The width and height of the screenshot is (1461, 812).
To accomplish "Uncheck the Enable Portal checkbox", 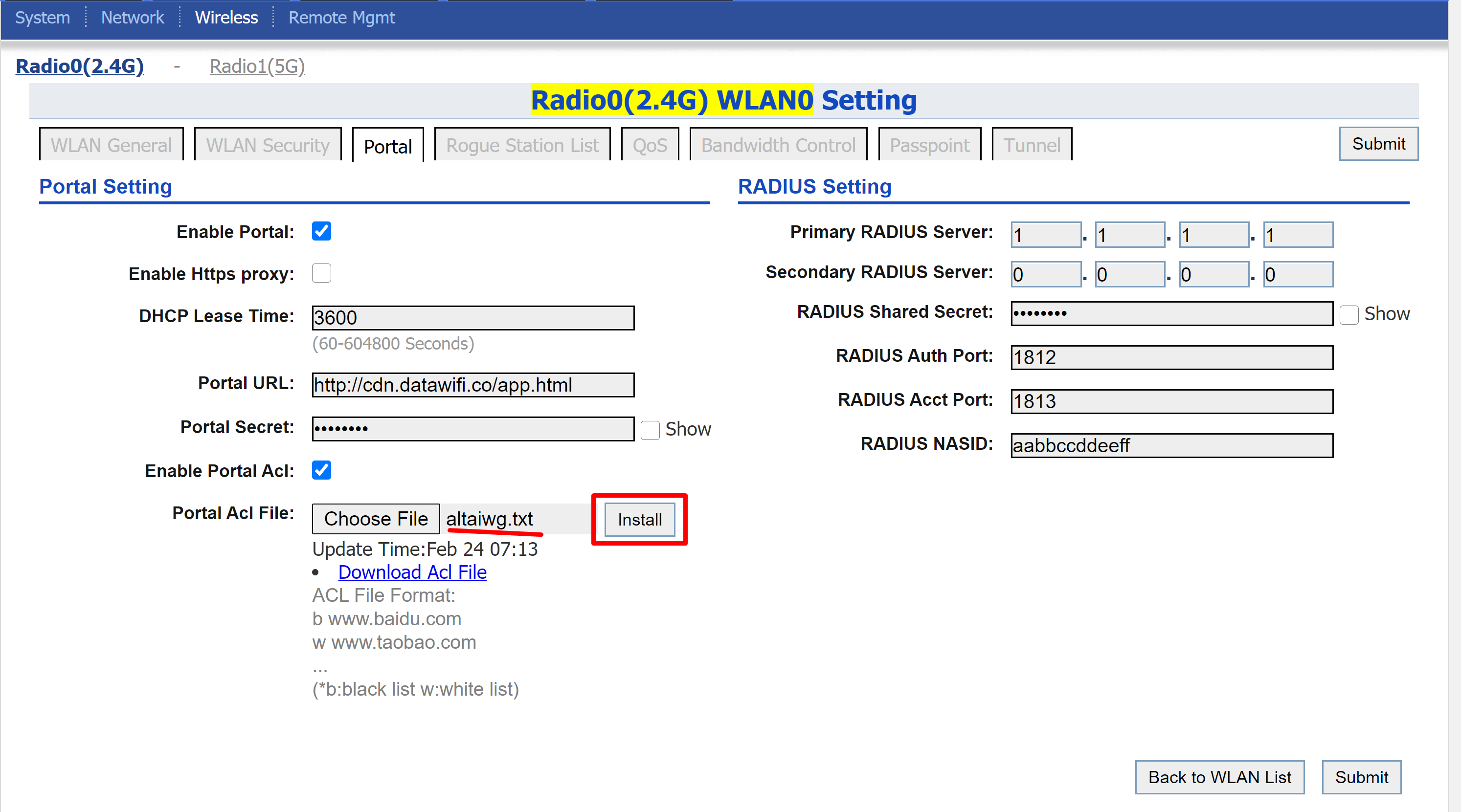I will 321,231.
